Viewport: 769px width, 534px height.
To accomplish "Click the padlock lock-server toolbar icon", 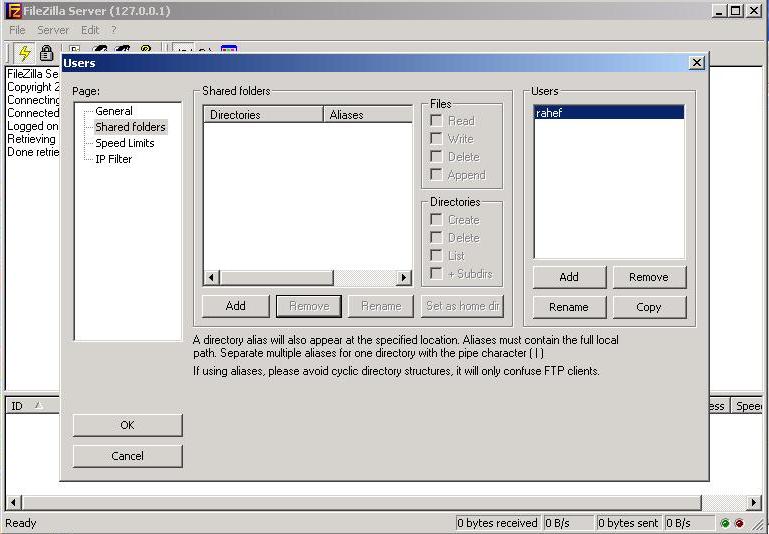I will click(x=46, y=52).
